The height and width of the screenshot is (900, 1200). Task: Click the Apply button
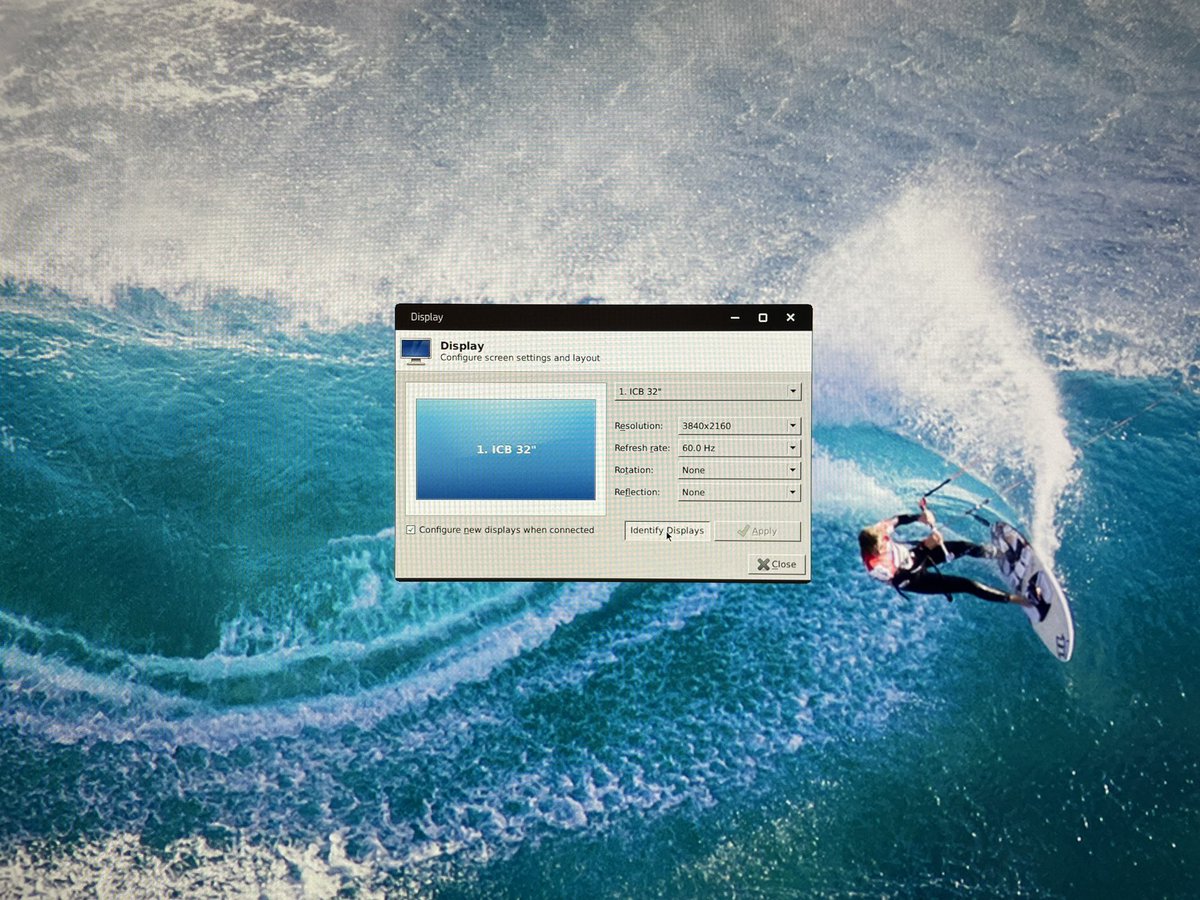click(757, 531)
